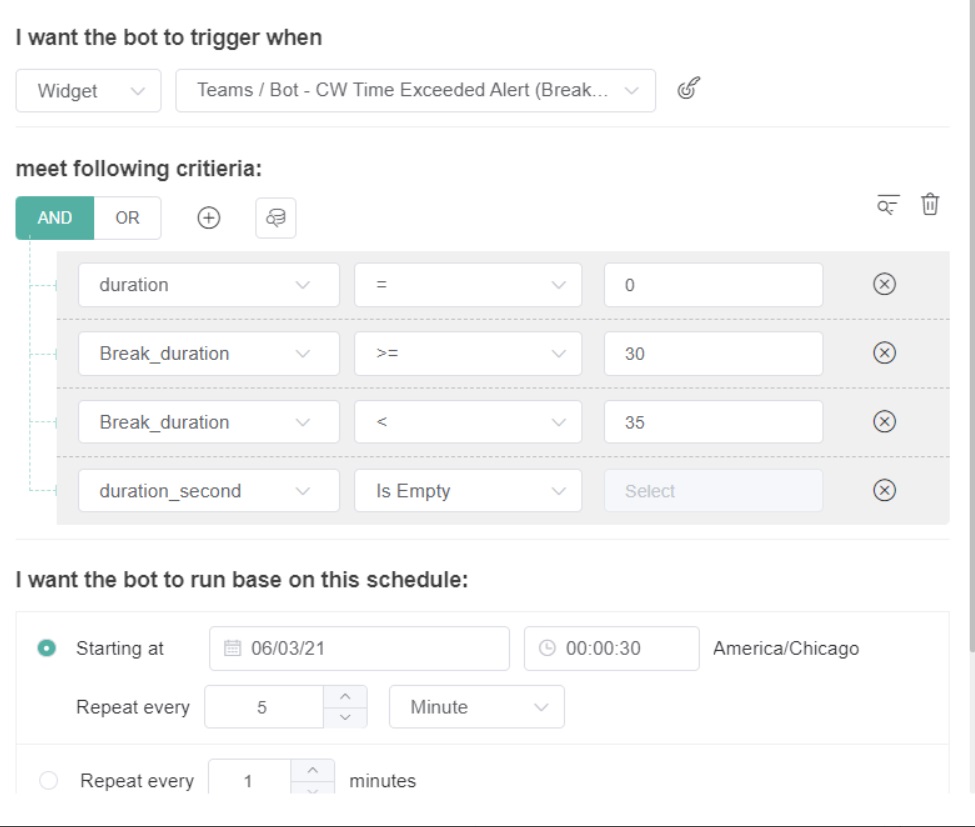Remove the Break_duration >= 30 criteria row
This screenshot has width=975, height=827.
coord(884,353)
